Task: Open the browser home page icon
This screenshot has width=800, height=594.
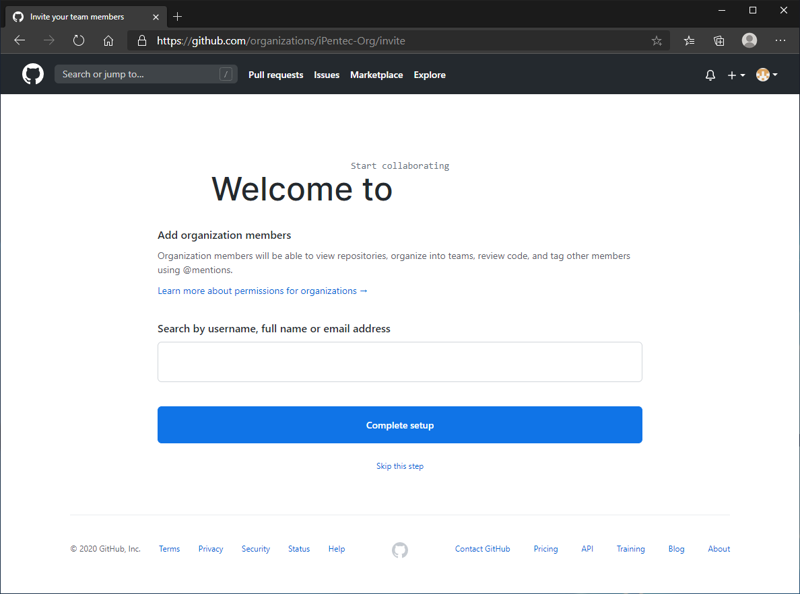Action: point(108,41)
